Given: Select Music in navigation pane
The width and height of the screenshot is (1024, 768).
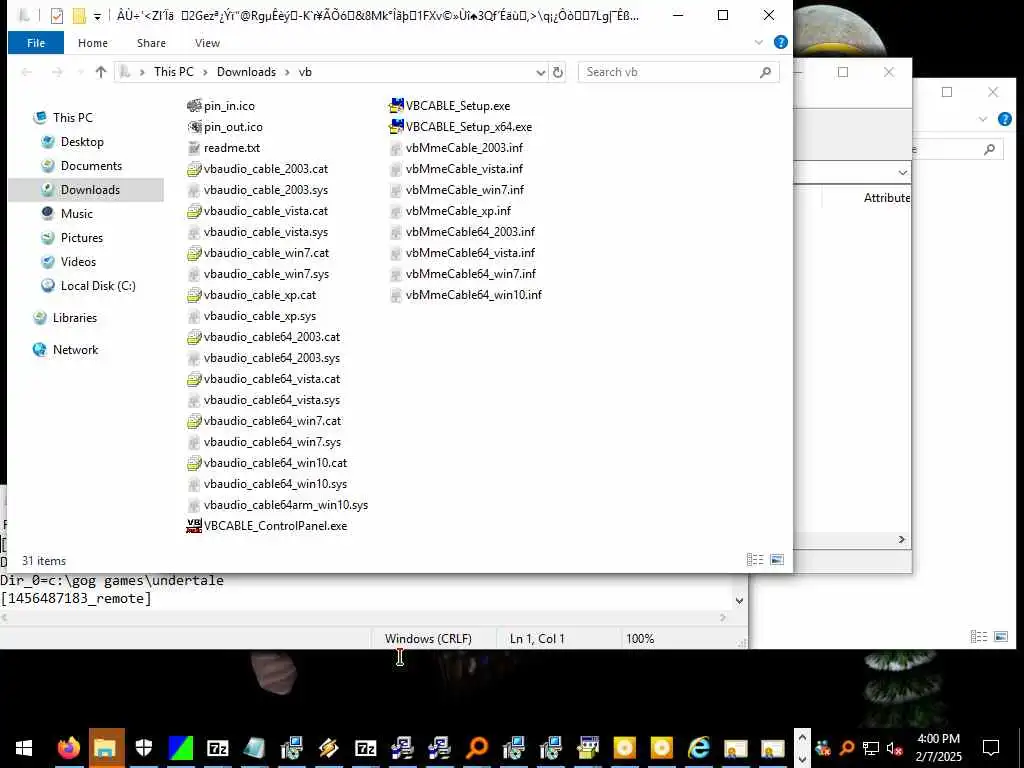Looking at the screenshot, I should 76,214.
